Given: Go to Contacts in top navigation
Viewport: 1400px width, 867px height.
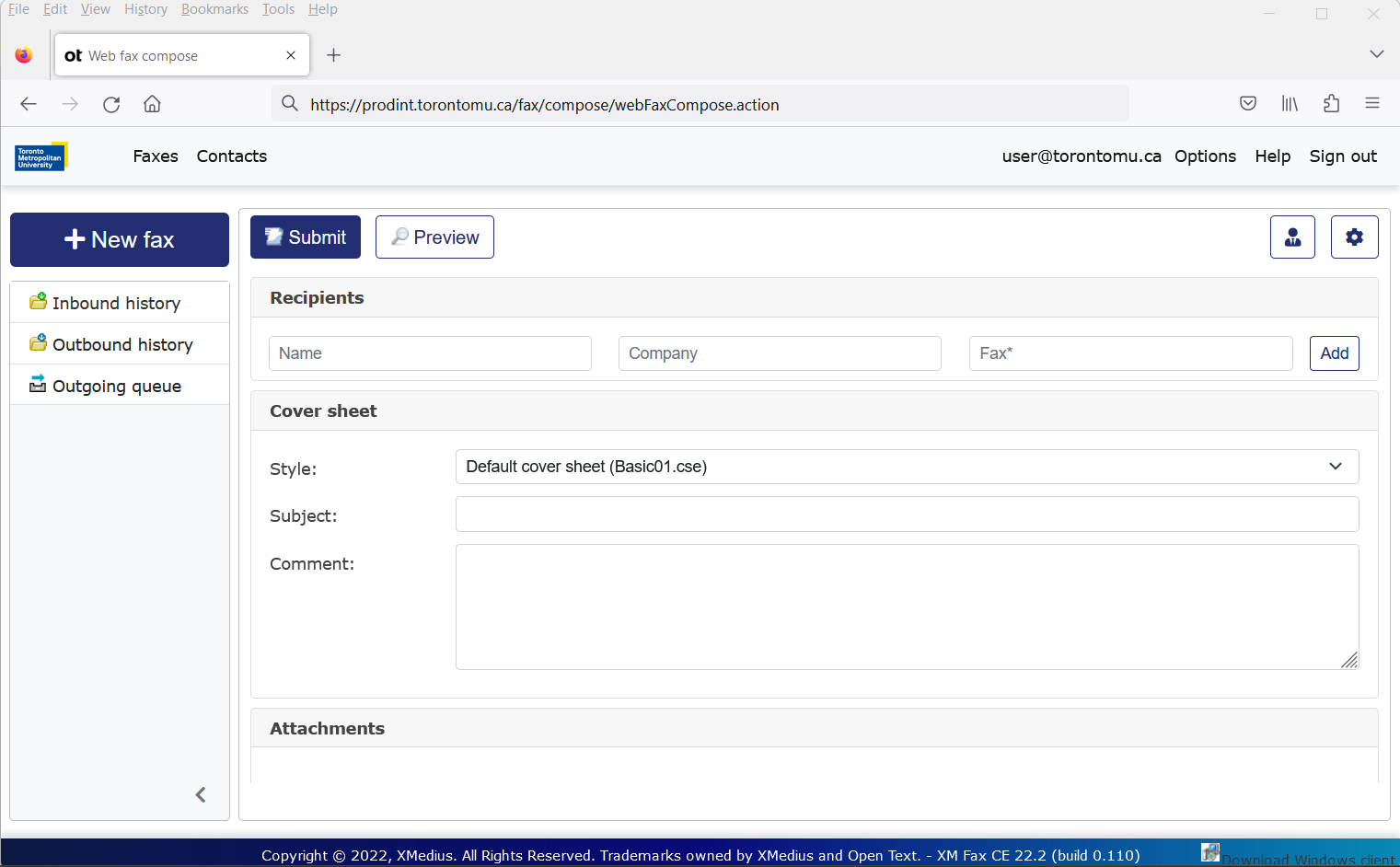Looking at the screenshot, I should [232, 156].
